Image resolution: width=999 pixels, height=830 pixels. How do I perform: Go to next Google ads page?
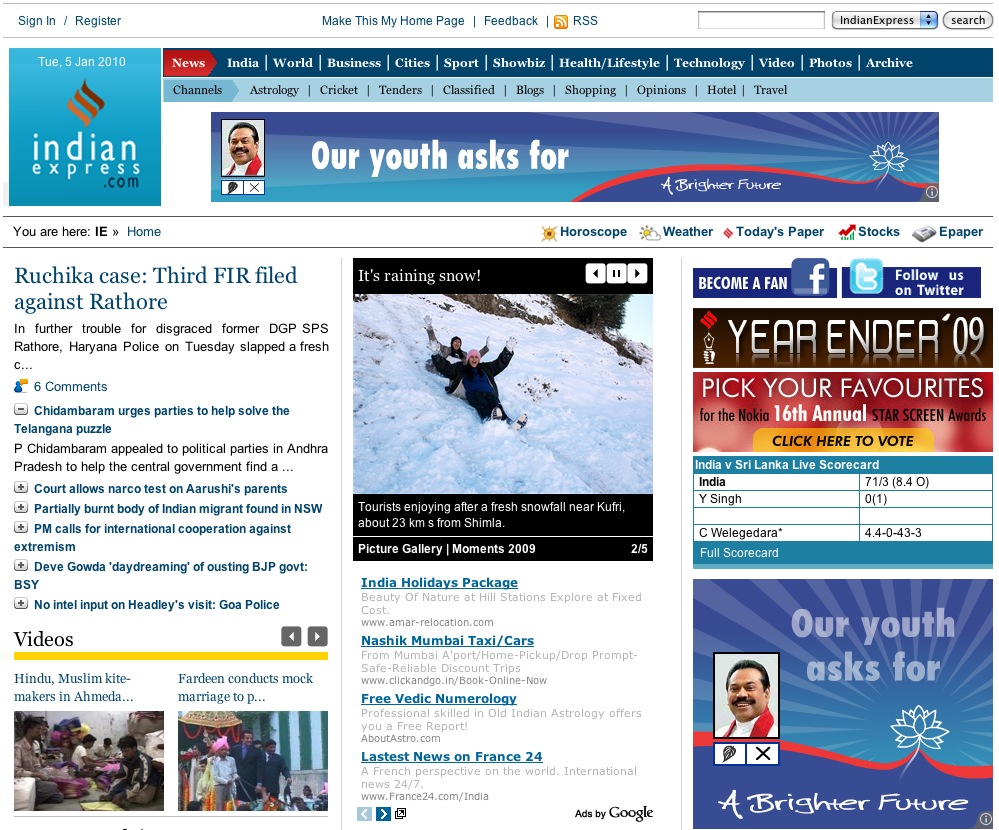click(383, 813)
